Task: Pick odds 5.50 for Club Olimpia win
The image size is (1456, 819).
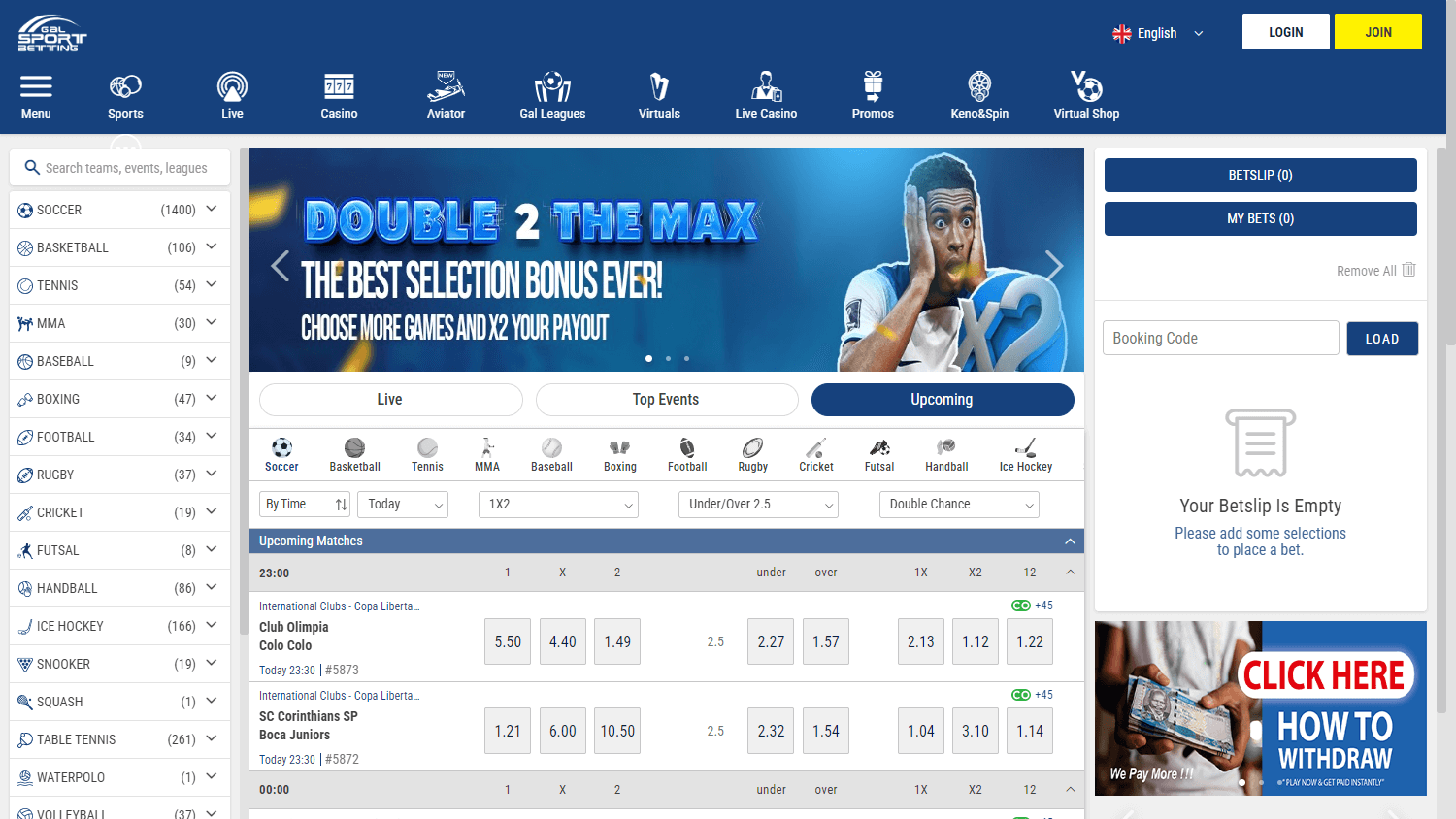Action: (508, 641)
